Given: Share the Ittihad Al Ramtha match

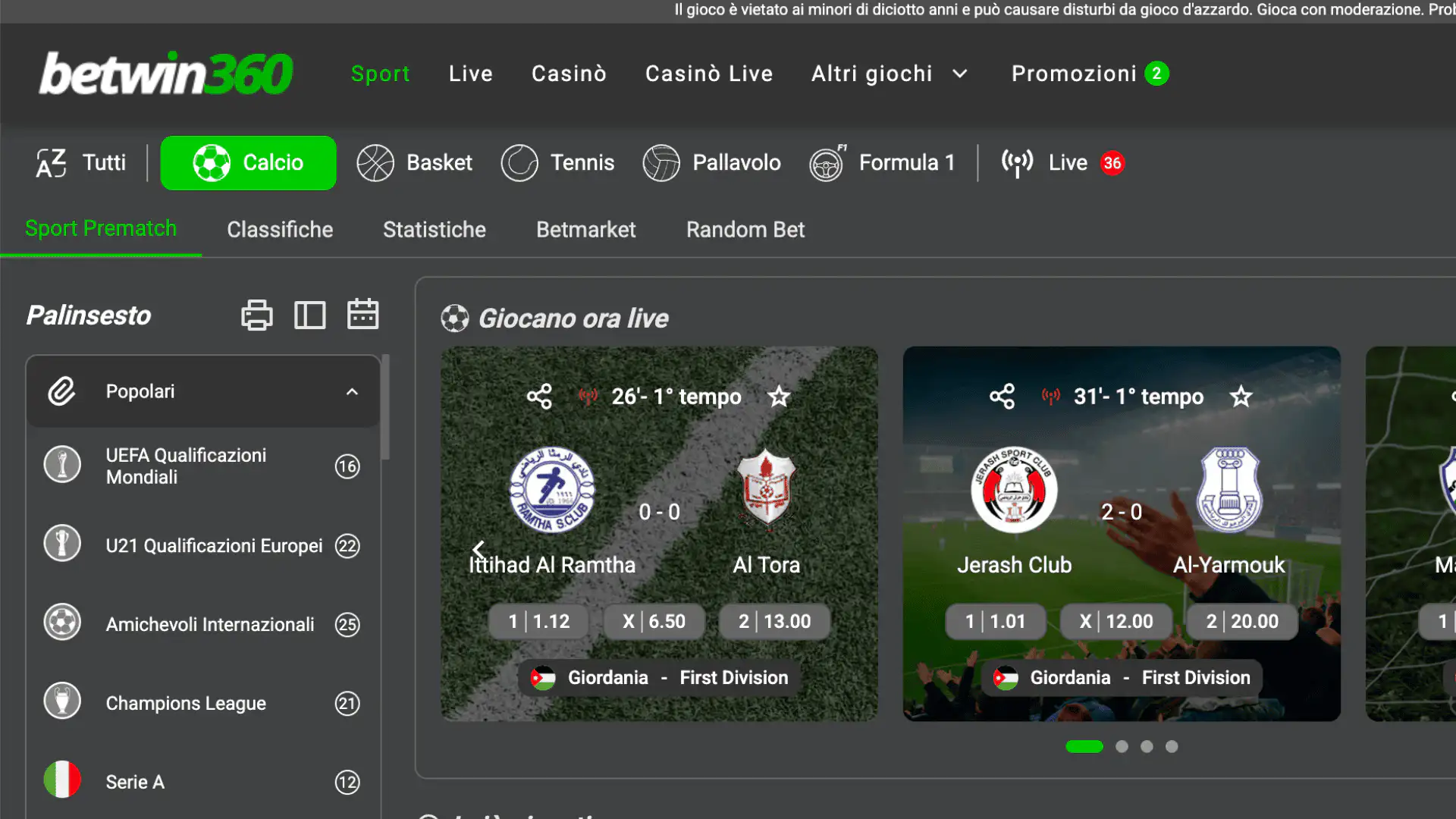Looking at the screenshot, I should (539, 397).
